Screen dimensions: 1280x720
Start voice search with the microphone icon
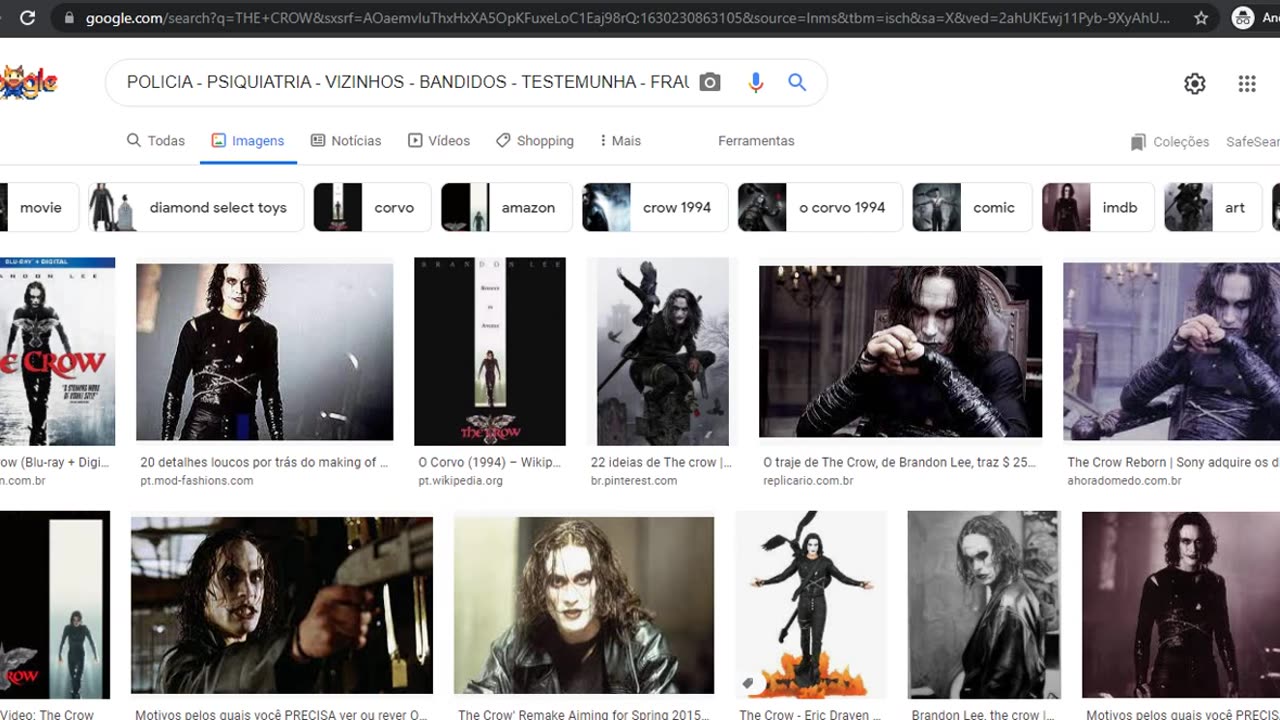pyautogui.click(x=756, y=82)
